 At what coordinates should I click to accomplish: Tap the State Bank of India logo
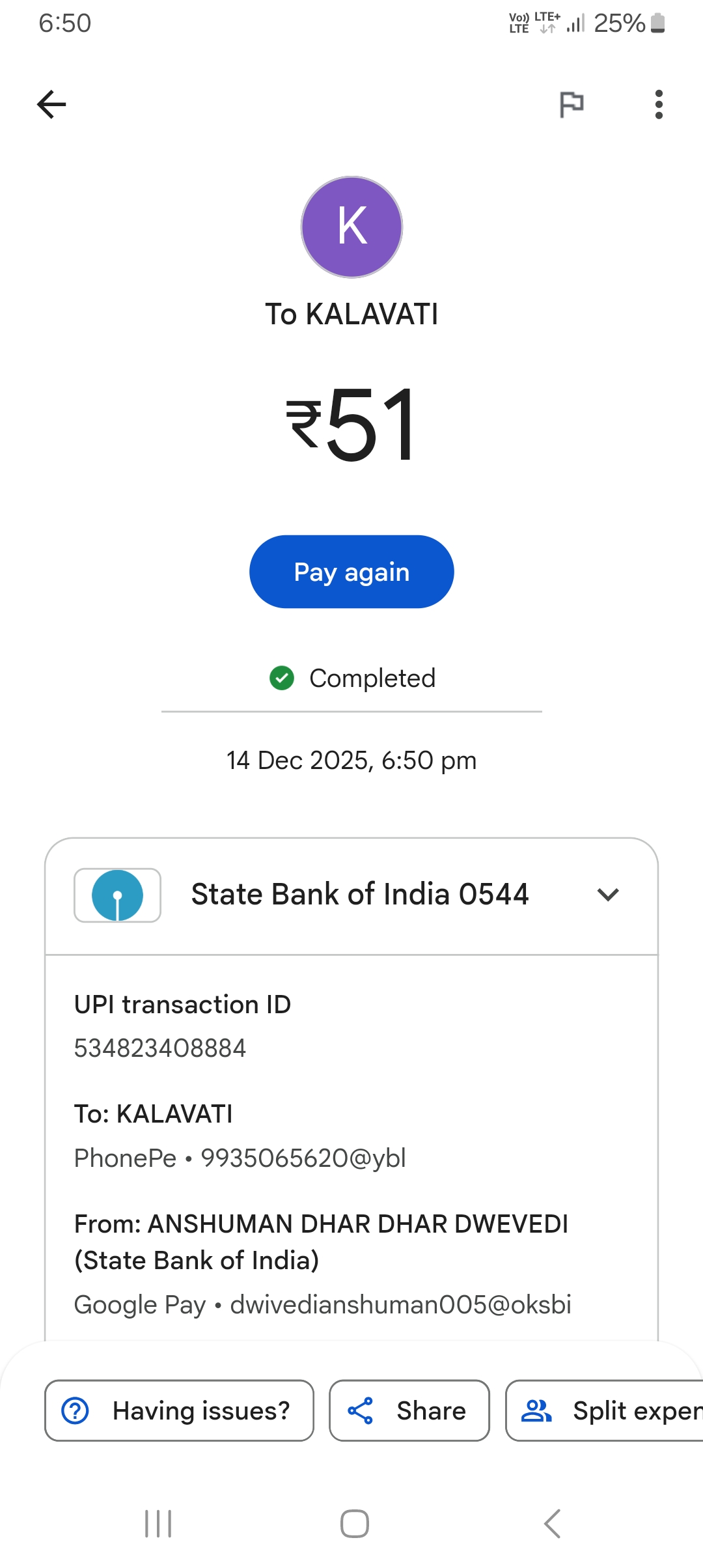[x=118, y=895]
